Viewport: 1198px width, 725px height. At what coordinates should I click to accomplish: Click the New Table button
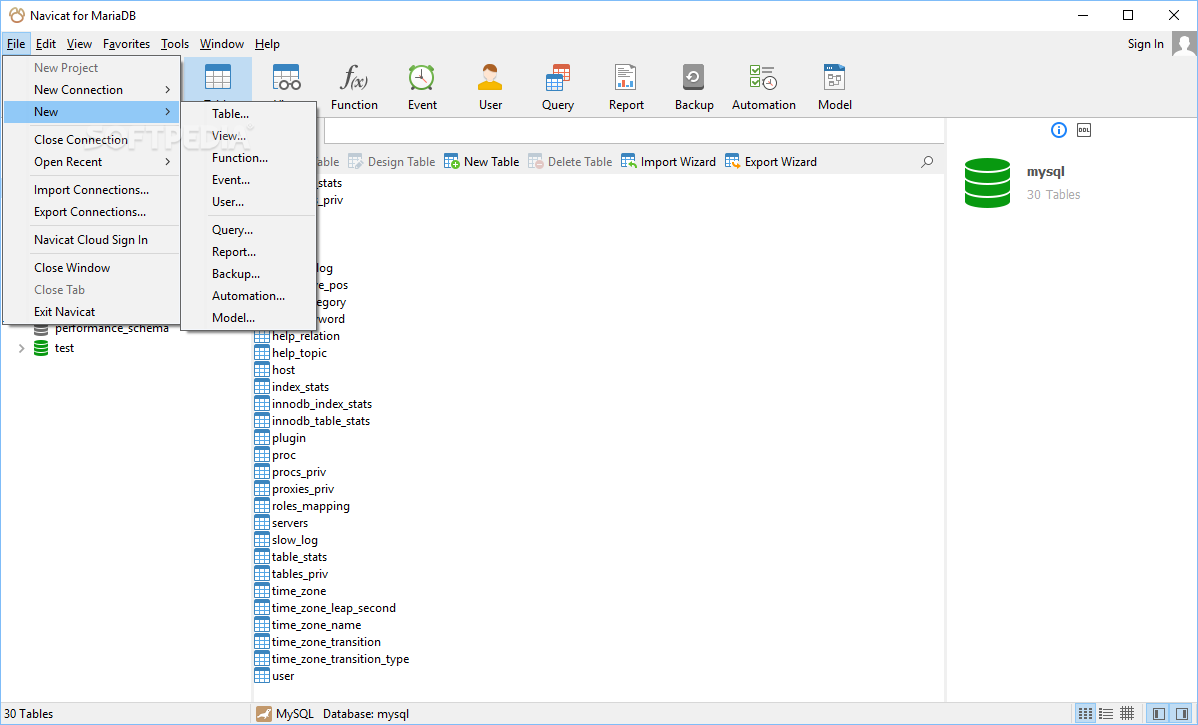[481, 162]
